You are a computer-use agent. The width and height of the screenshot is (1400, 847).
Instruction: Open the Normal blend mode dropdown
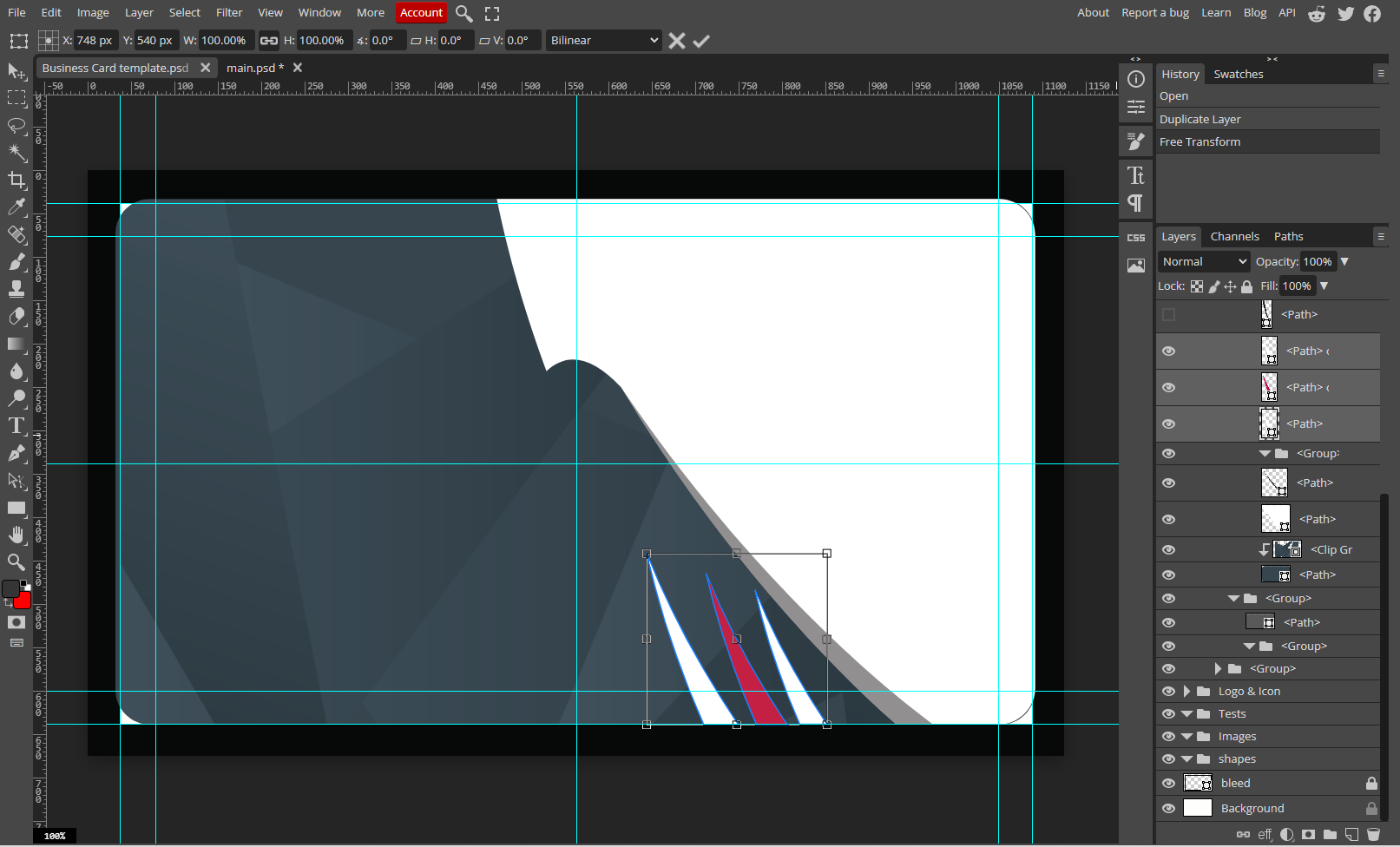(x=1204, y=262)
